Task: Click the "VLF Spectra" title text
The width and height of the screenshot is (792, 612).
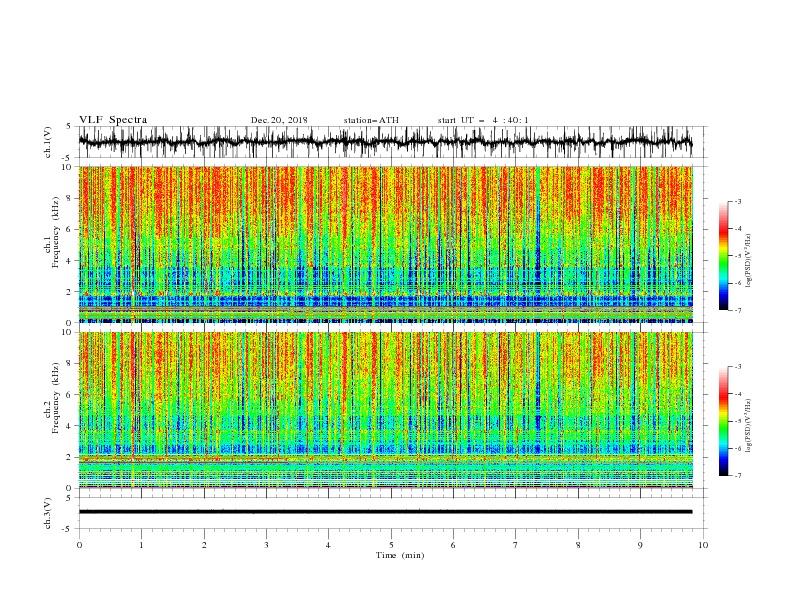Action: [x=113, y=120]
